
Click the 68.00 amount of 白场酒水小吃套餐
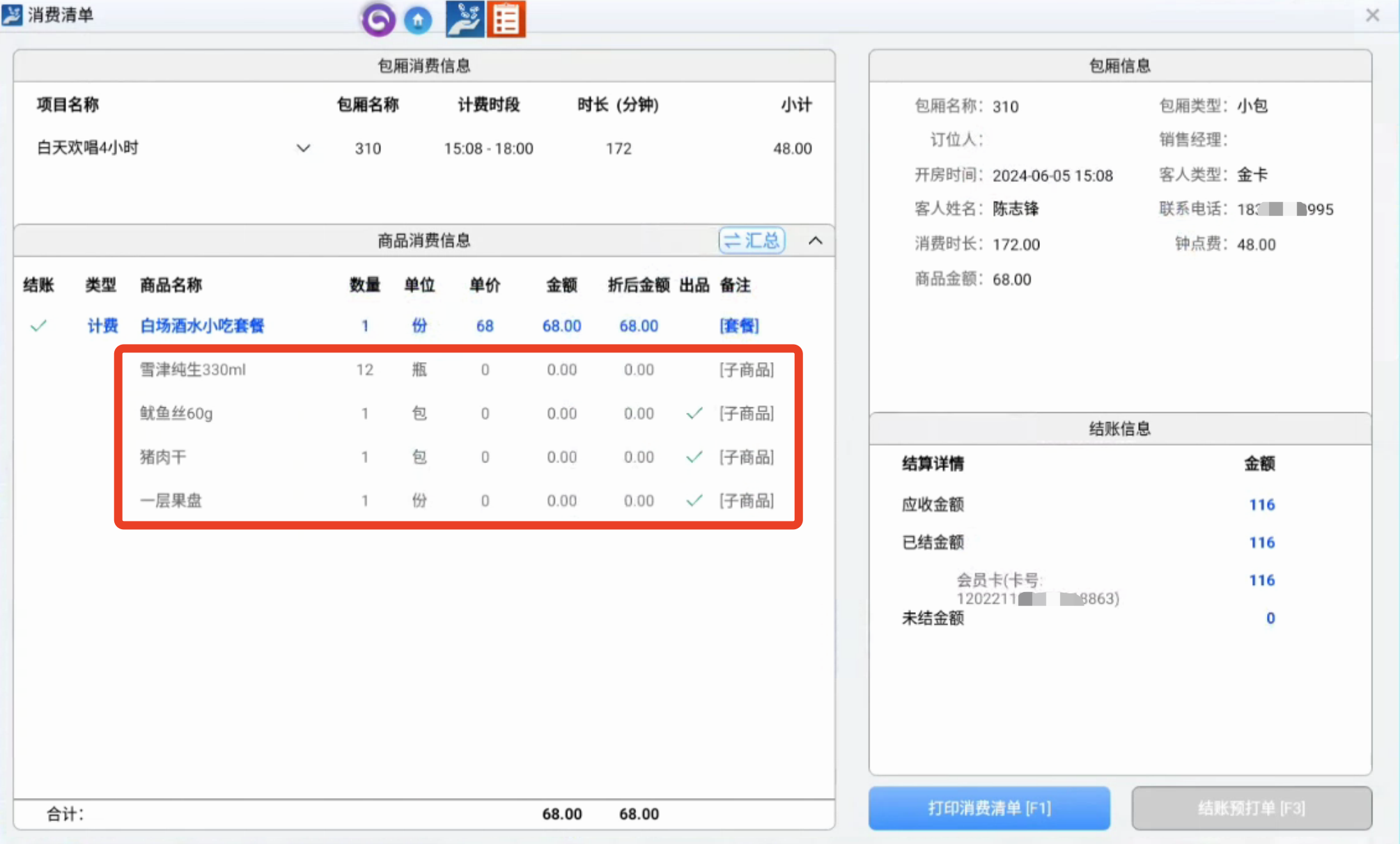tap(561, 326)
